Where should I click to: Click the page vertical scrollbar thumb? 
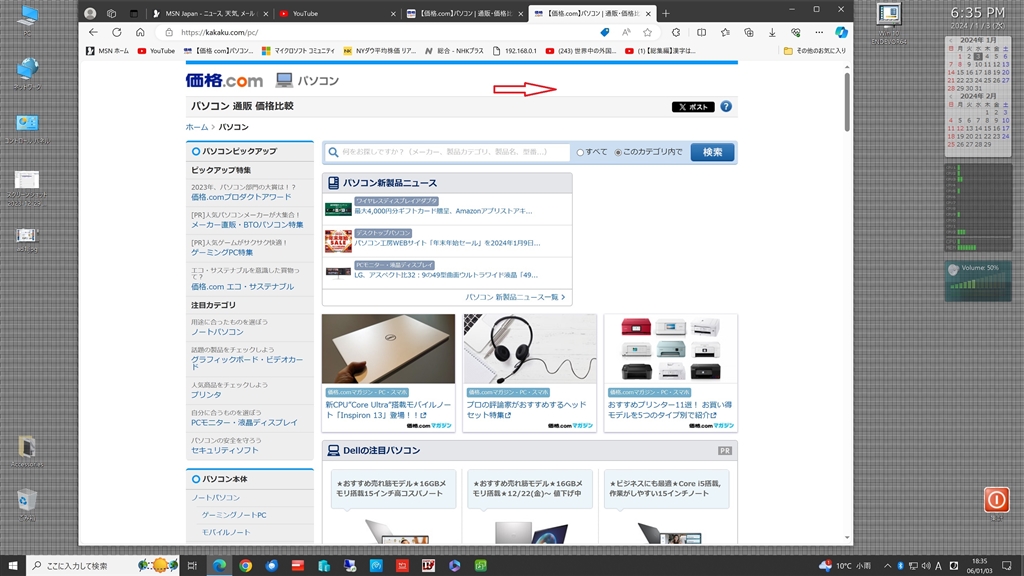[x=847, y=101]
